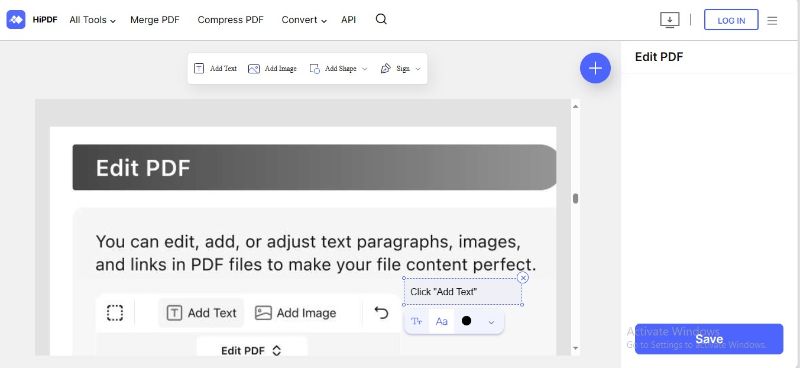This screenshot has height=368, width=800.
Task: Open the font type Tr option
Action: [417, 322]
